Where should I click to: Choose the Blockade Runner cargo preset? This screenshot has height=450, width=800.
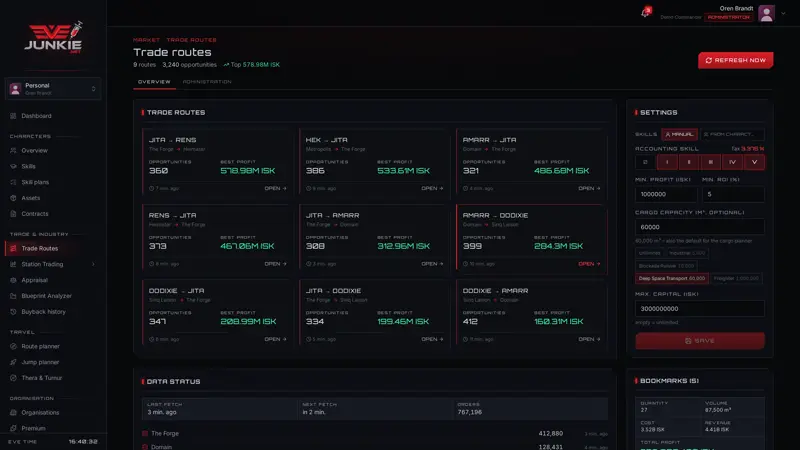point(666,266)
